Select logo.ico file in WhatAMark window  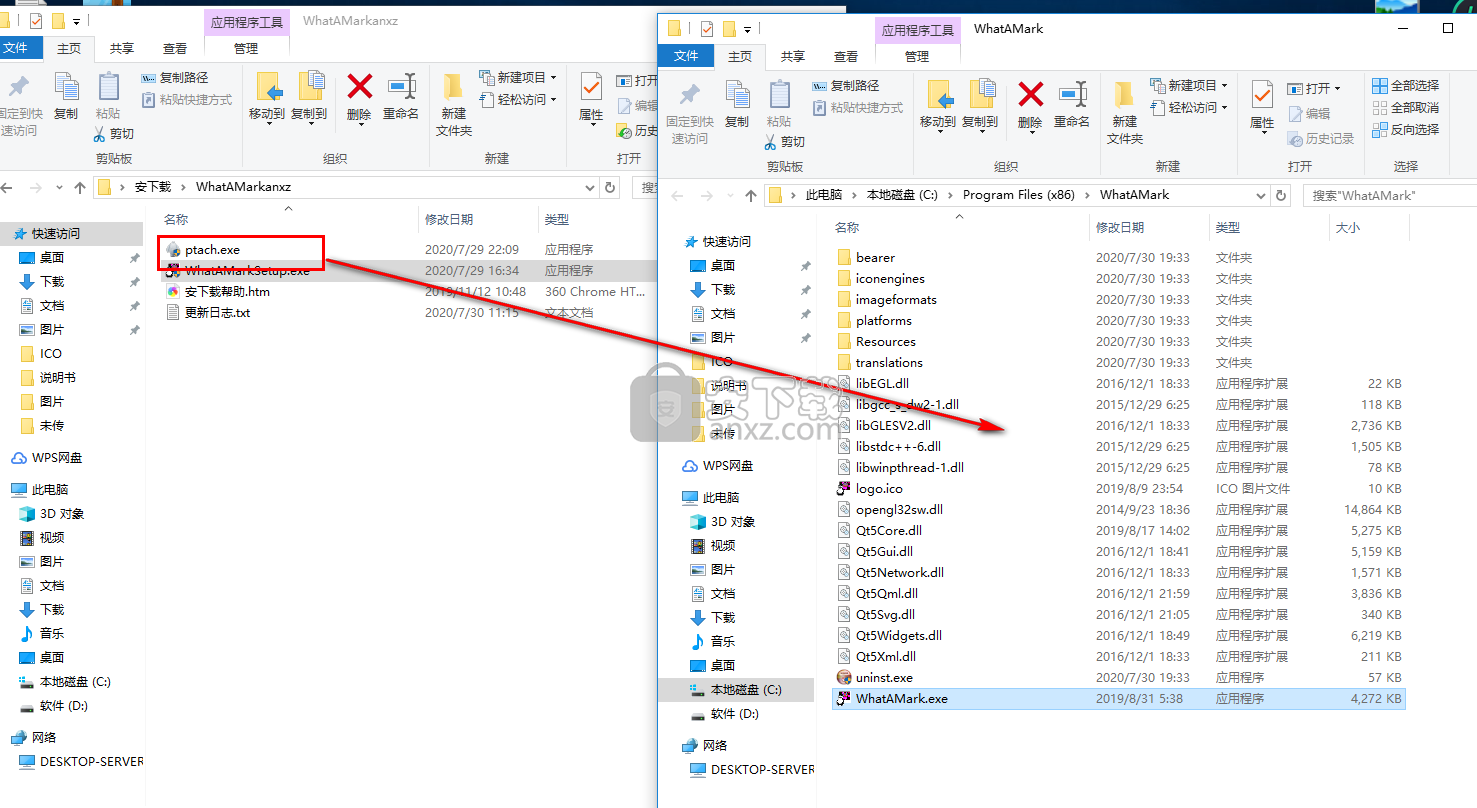coord(879,489)
